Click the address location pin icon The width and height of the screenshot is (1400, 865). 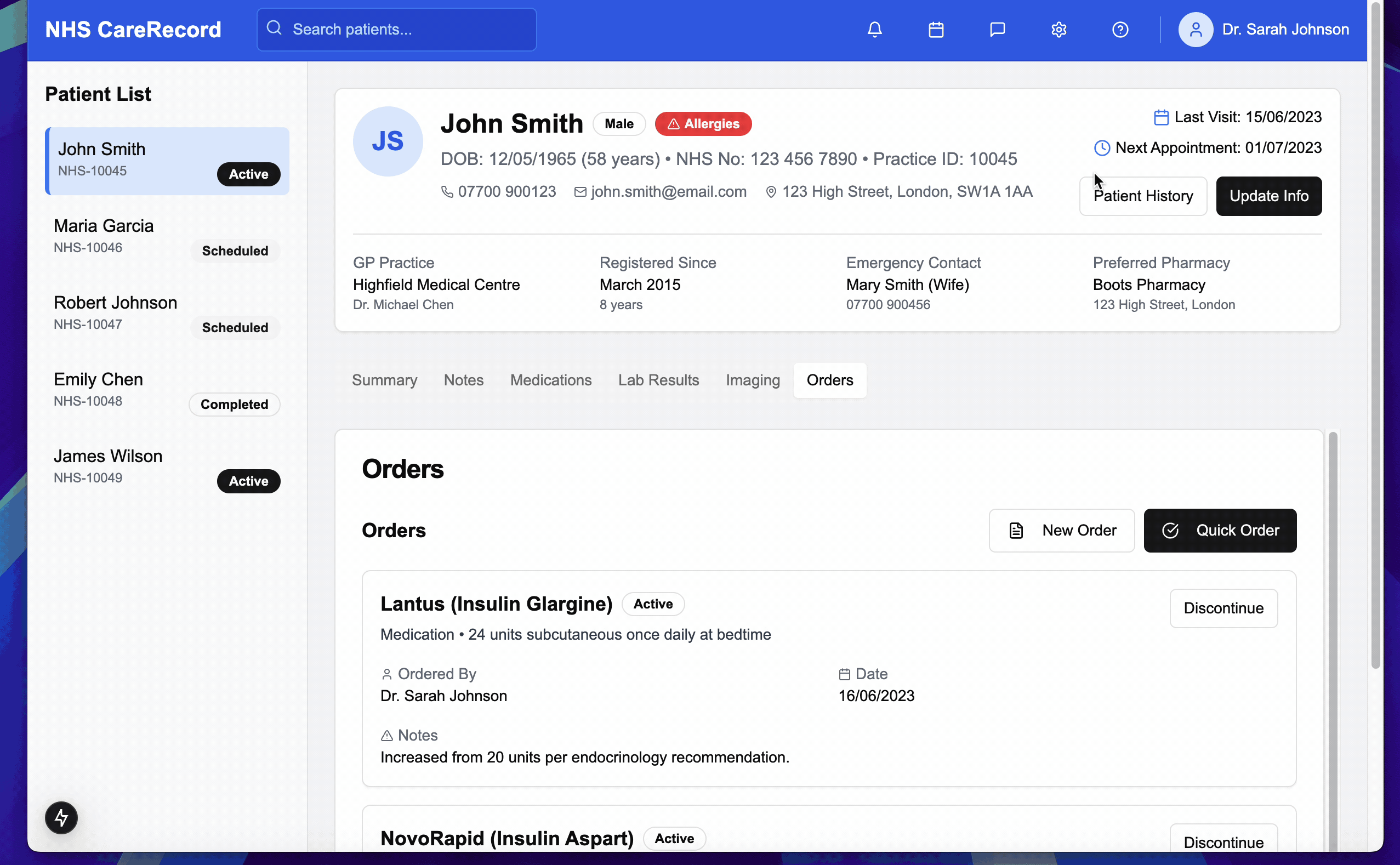(x=771, y=192)
